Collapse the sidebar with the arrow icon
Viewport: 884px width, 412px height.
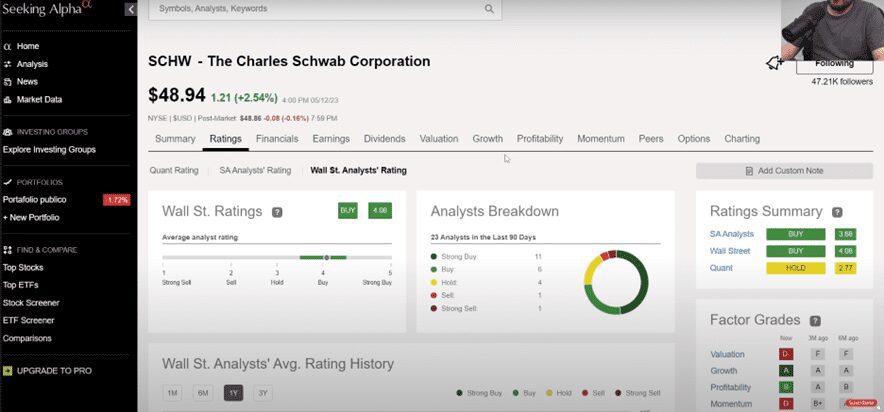(x=130, y=9)
